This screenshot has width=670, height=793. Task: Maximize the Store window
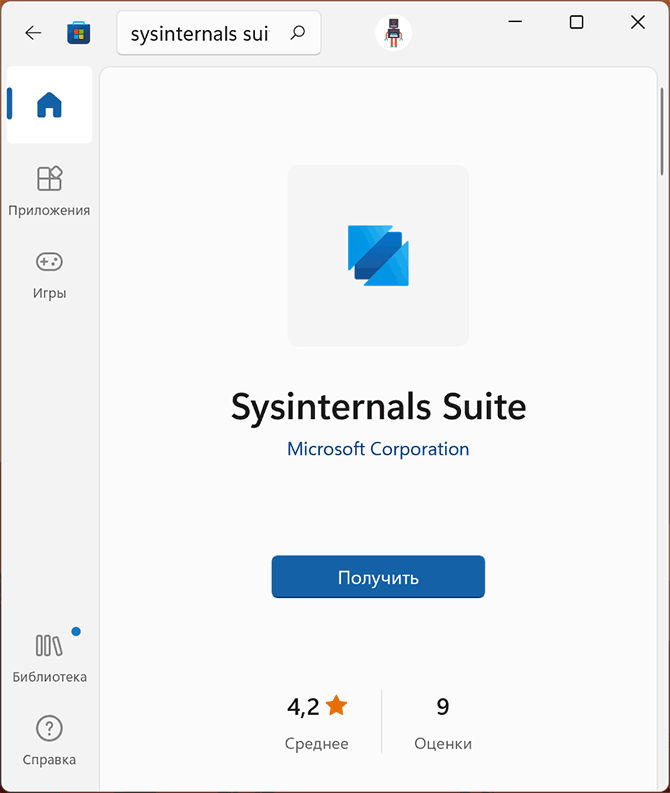point(576,22)
